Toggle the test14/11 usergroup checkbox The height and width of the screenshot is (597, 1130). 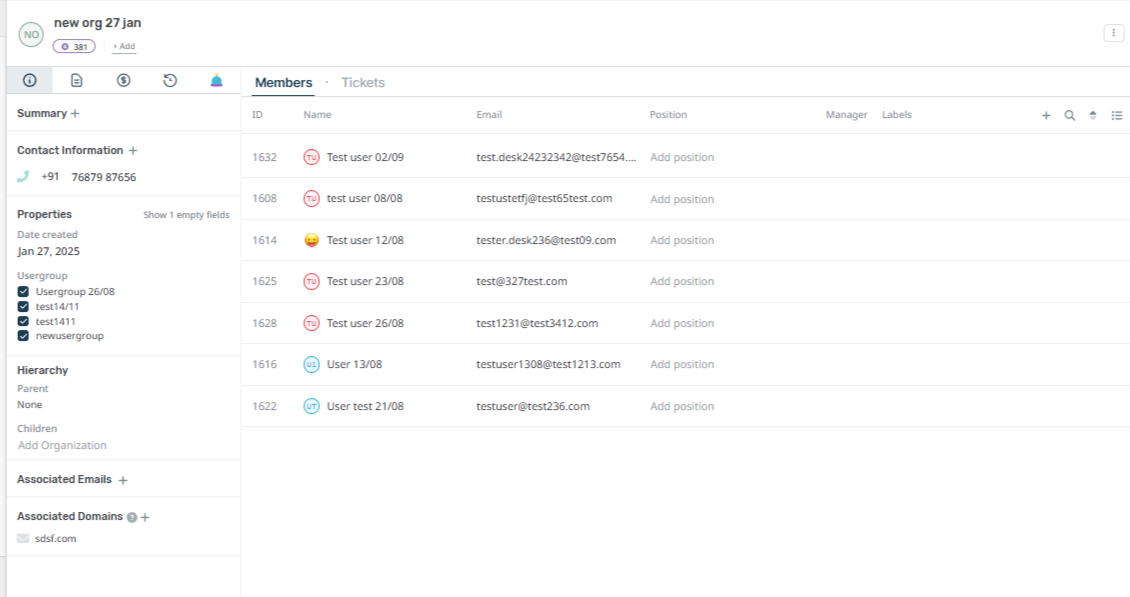[23, 307]
